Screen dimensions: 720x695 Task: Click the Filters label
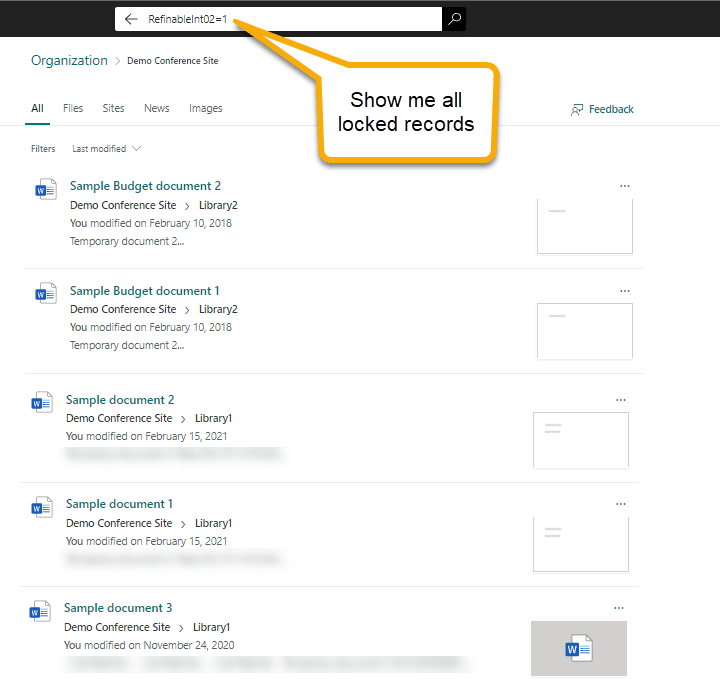[43, 149]
